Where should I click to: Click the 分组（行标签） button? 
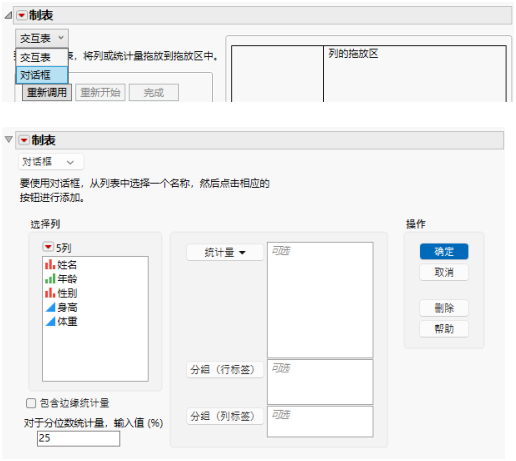coord(225,370)
